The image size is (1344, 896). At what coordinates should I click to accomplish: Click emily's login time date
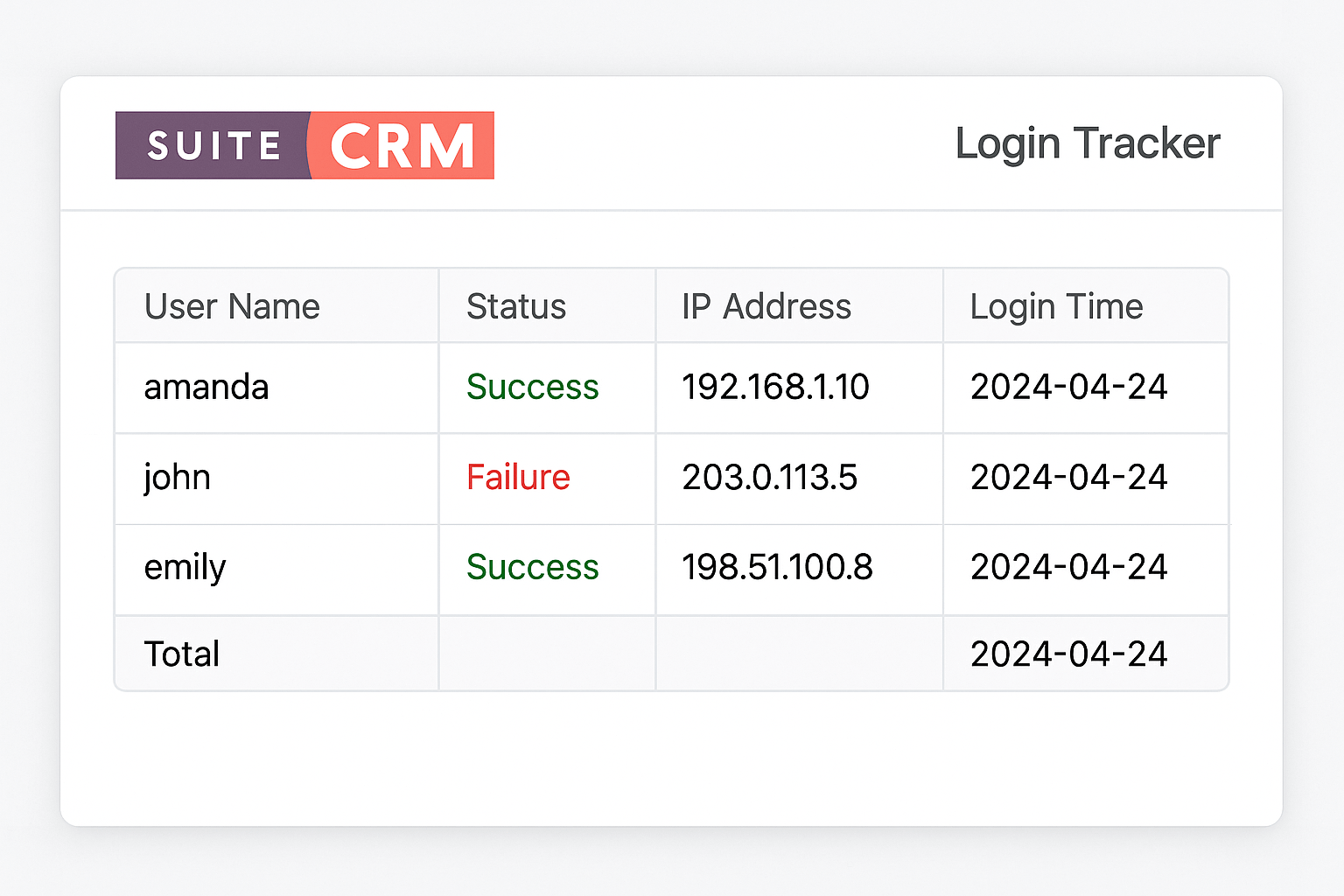point(1068,568)
